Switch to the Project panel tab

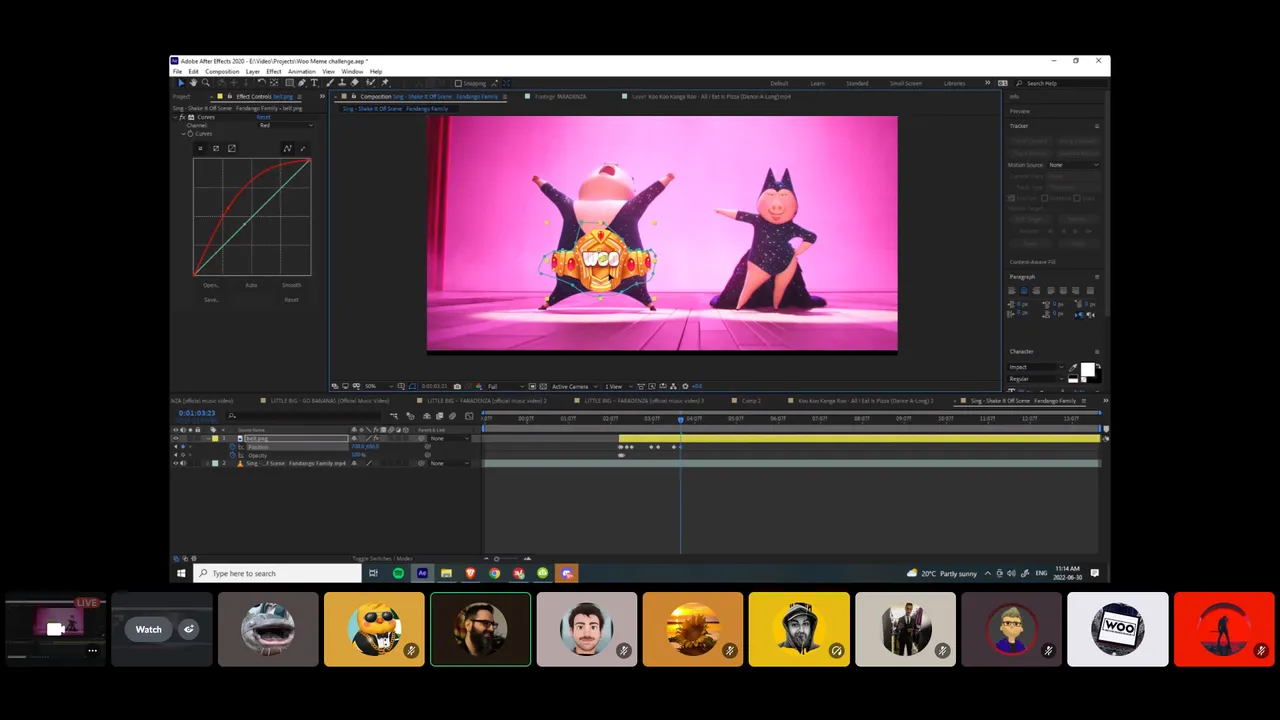(181, 97)
